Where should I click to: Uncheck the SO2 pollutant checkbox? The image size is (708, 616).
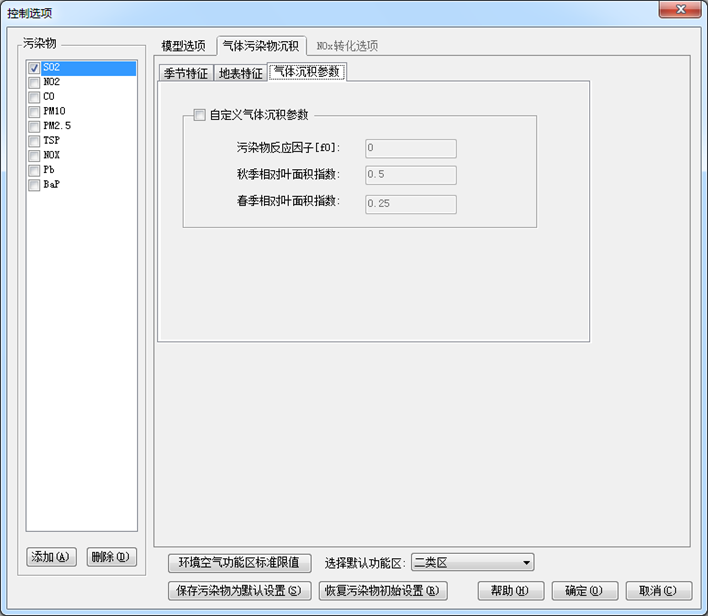coord(35,69)
